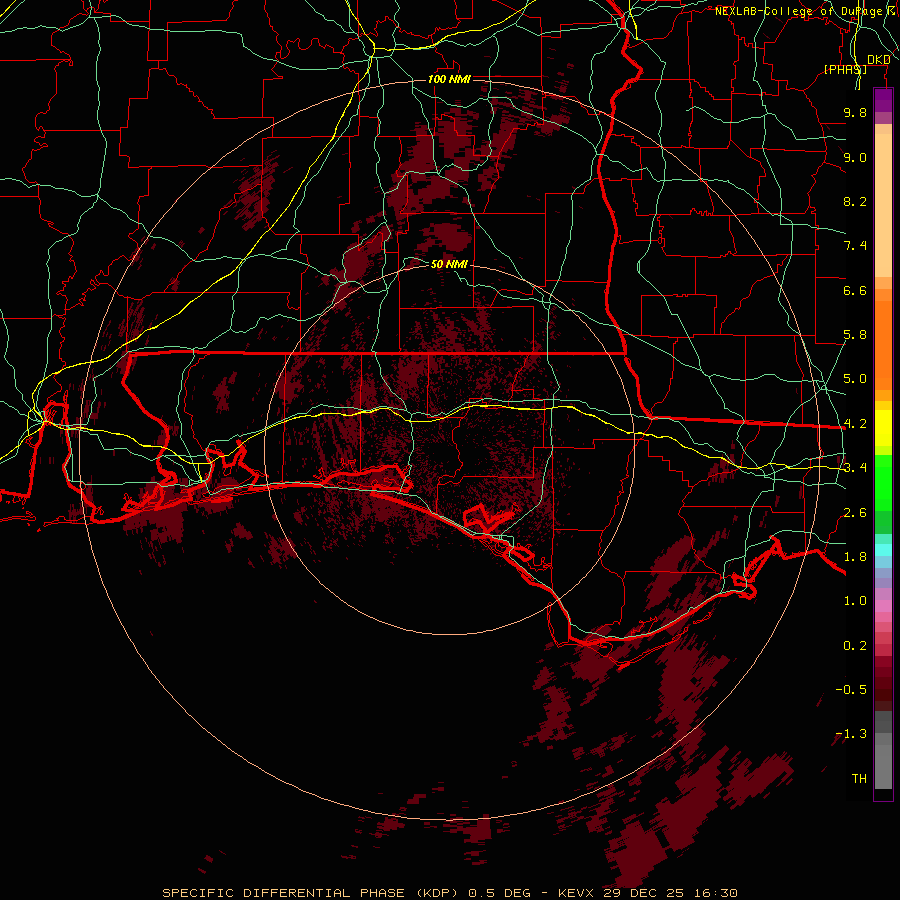
Task: Click the 6.6 scale label
Action: coord(855,290)
